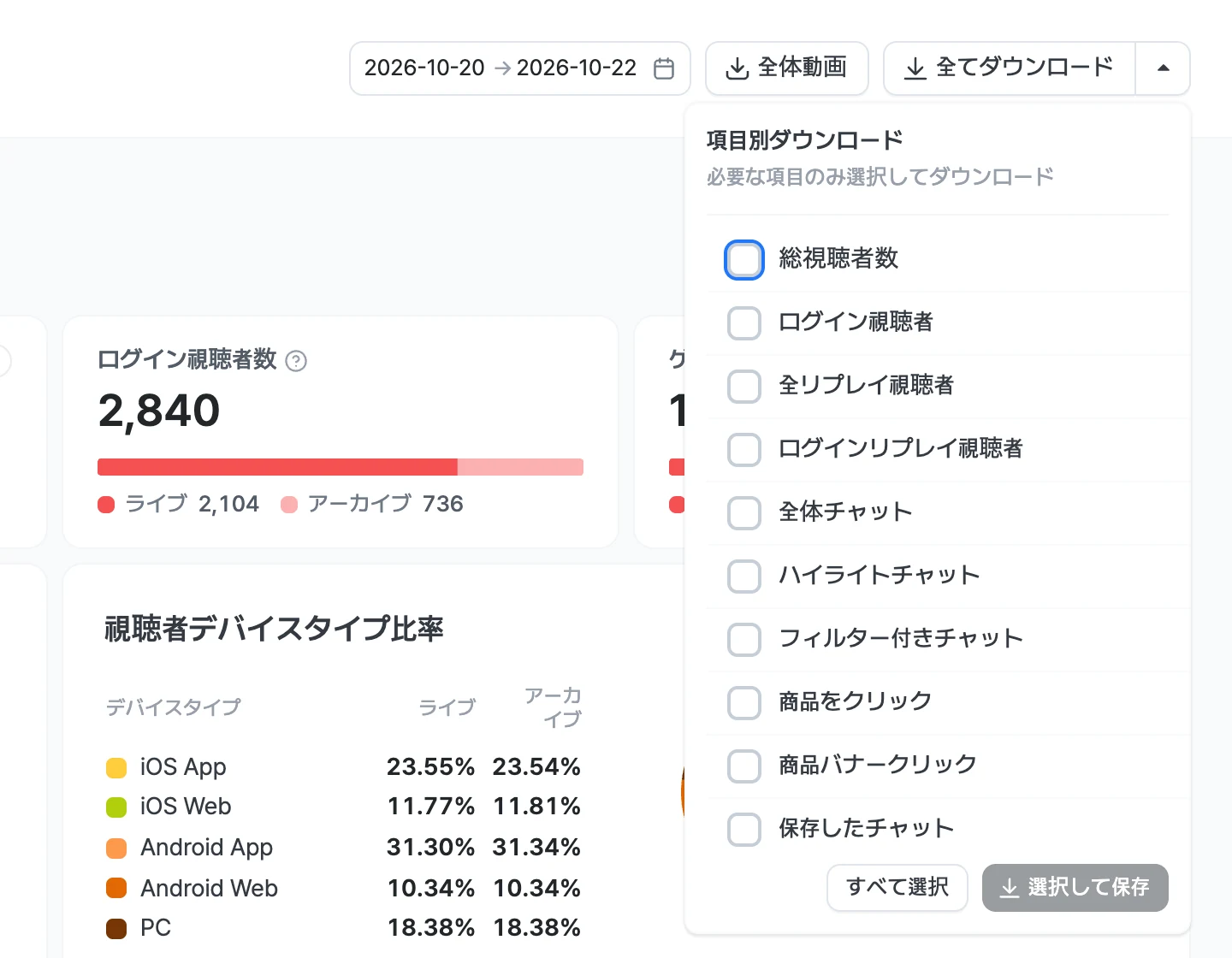Select the 全体チャット checkbox
The image size is (1232, 958).
pyautogui.click(x=744, y=513)
